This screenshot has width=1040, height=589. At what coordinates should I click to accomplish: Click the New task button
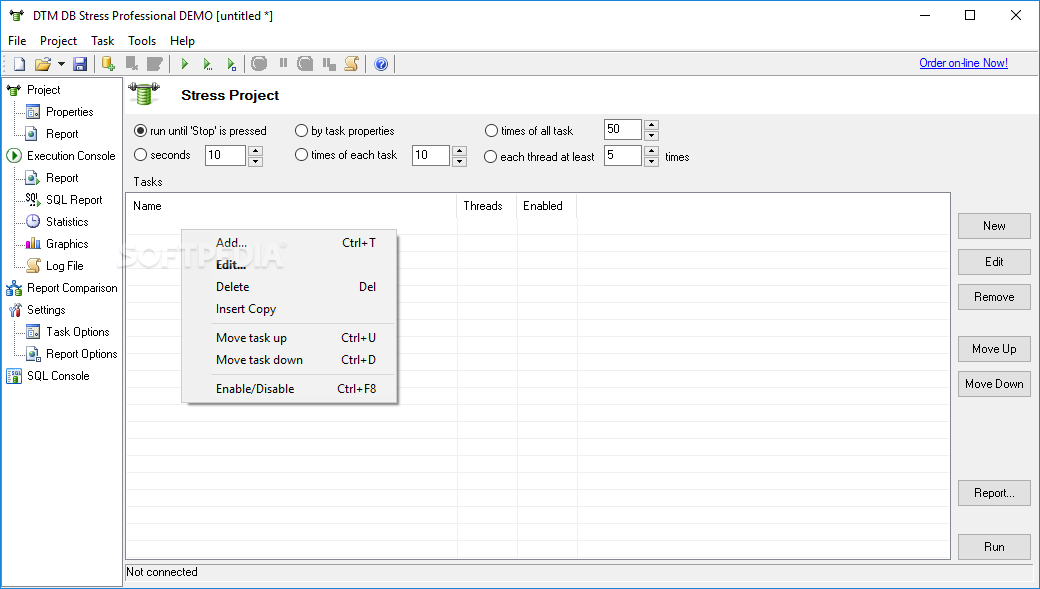994,226
